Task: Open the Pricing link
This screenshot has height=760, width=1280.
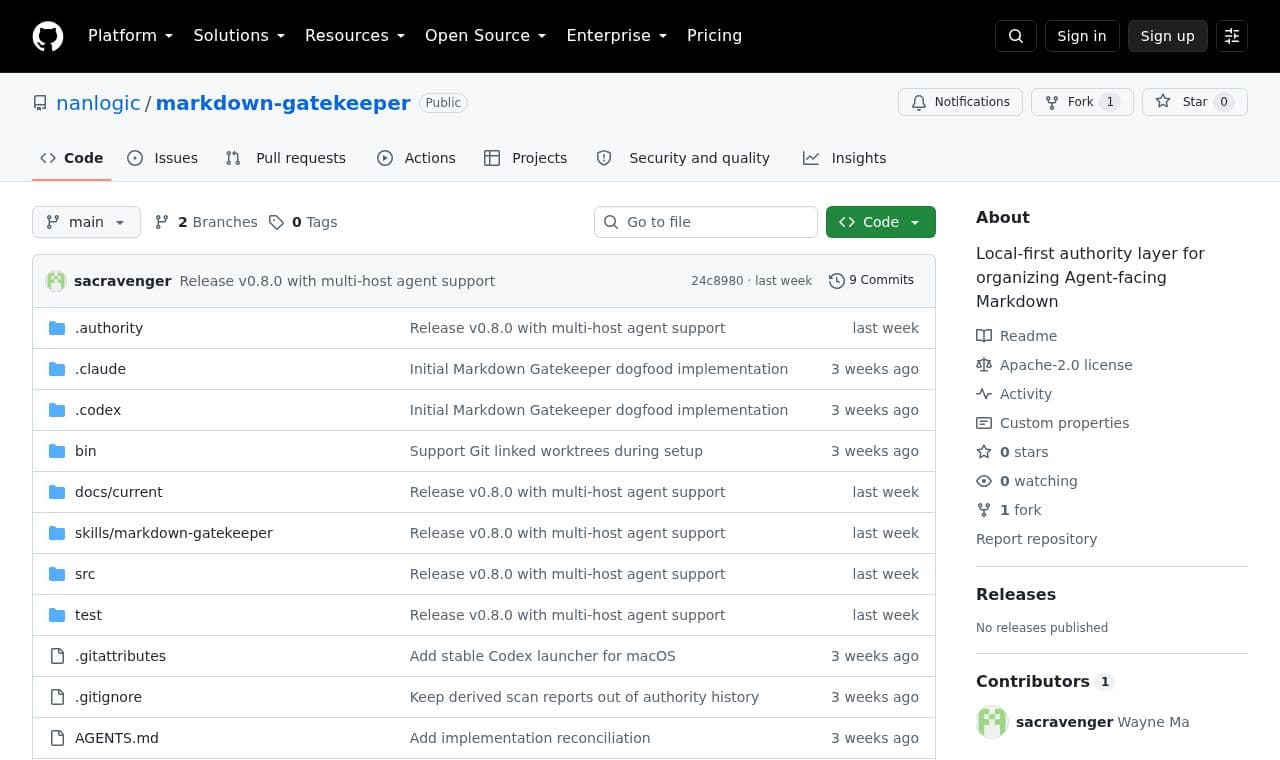Action: pyautogui.click(x=714, y=36)
